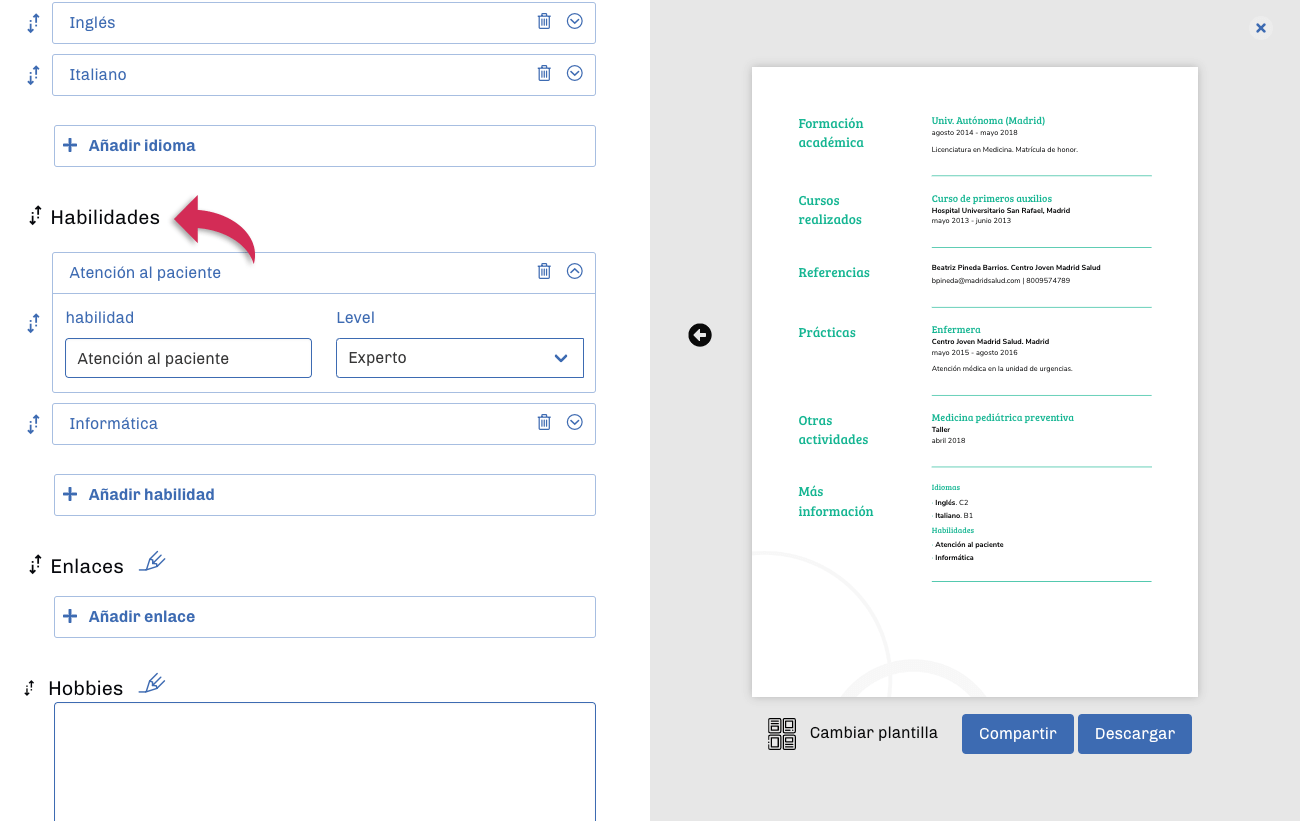Click the Hobbies section heading
This screenshot has width=1300, height=821.
86,688
